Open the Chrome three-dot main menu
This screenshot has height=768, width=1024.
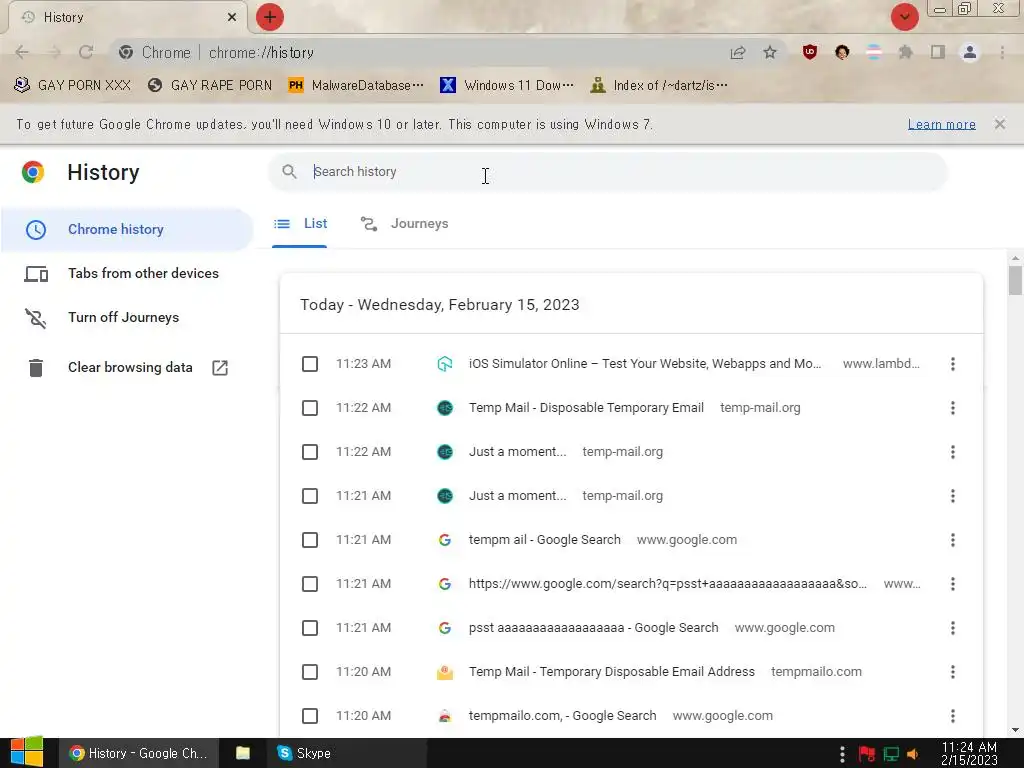(1002, 52)
